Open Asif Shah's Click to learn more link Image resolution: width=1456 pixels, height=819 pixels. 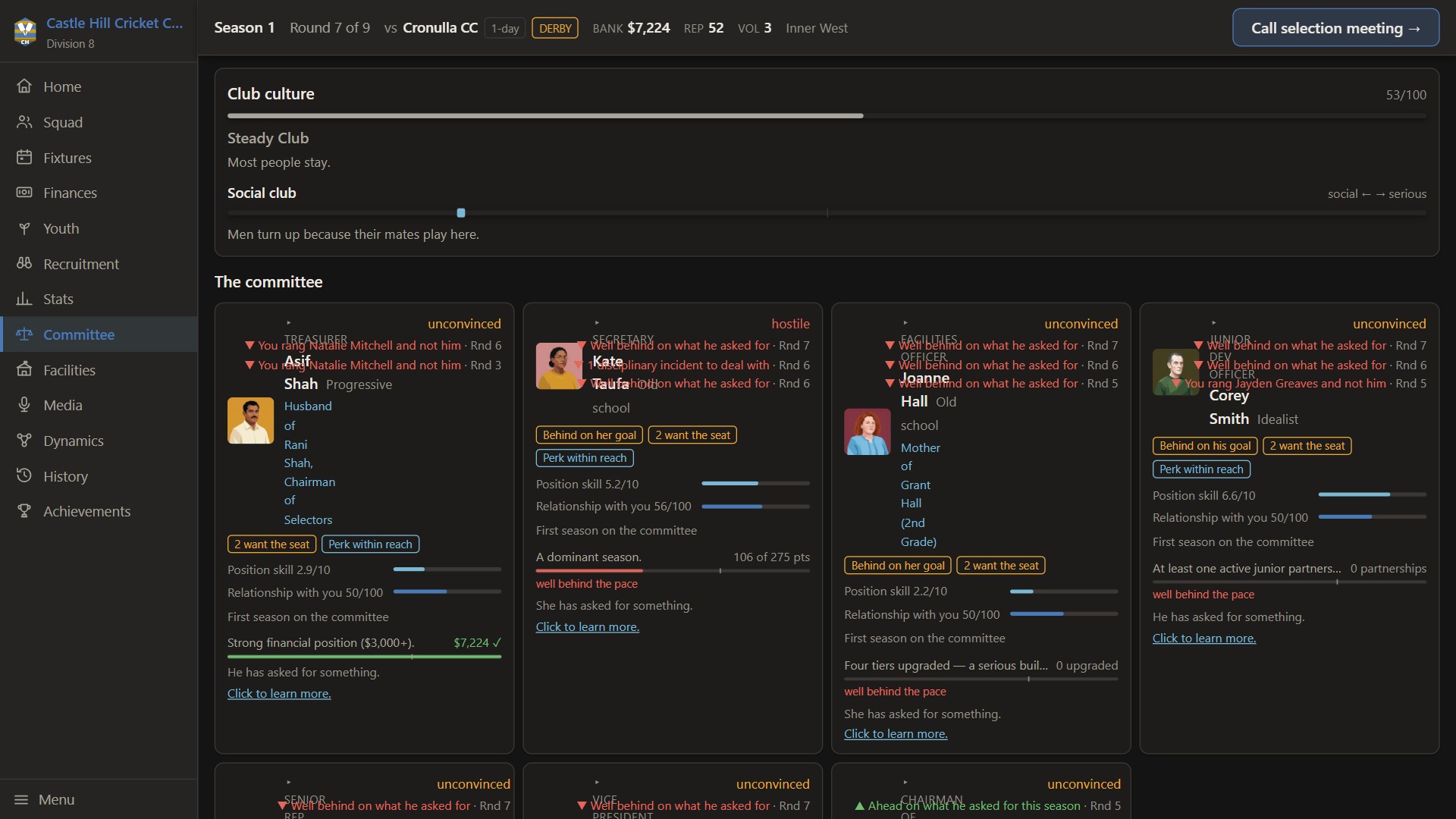pyautogui.click(x=279, y=694)
